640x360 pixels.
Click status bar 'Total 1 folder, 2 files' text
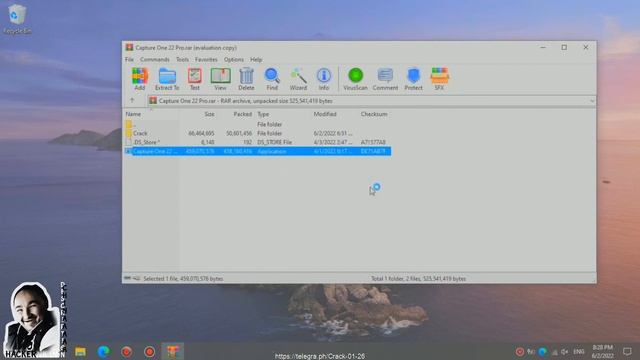tap(418, 279)
